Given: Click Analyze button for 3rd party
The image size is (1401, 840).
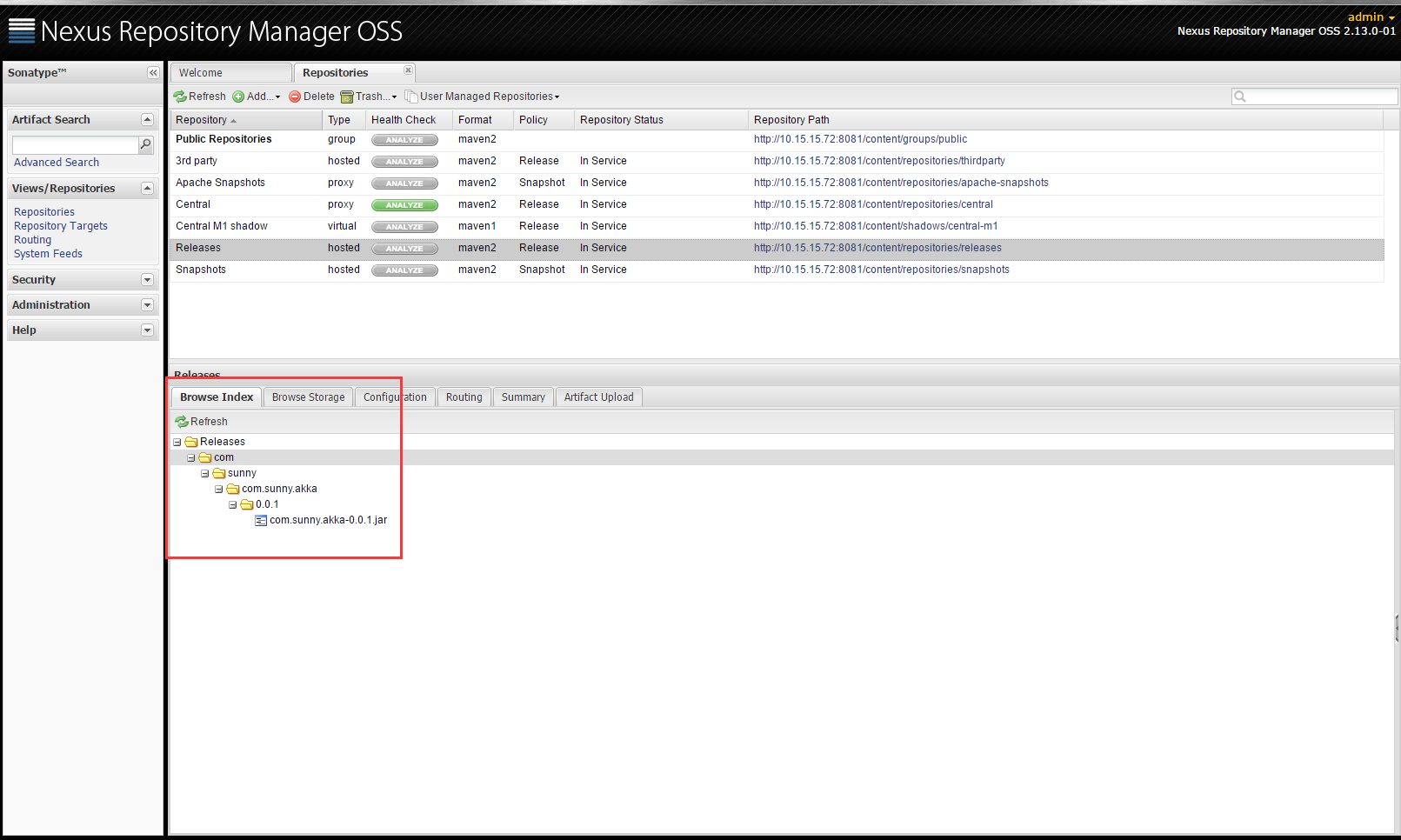Looking at the screenshot, I should (x=404, y=162).
